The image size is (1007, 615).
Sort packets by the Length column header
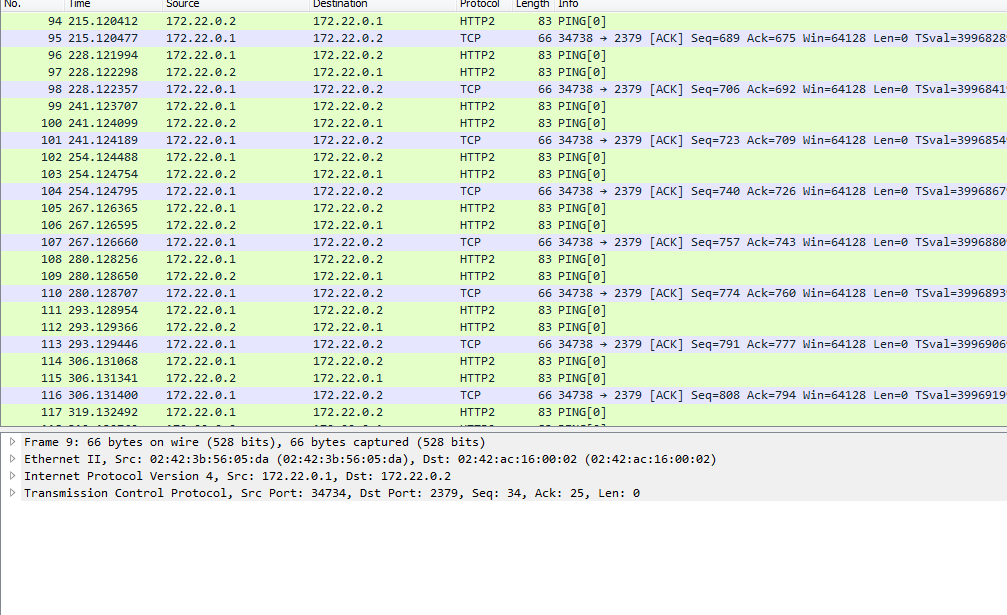pos(533,4)
